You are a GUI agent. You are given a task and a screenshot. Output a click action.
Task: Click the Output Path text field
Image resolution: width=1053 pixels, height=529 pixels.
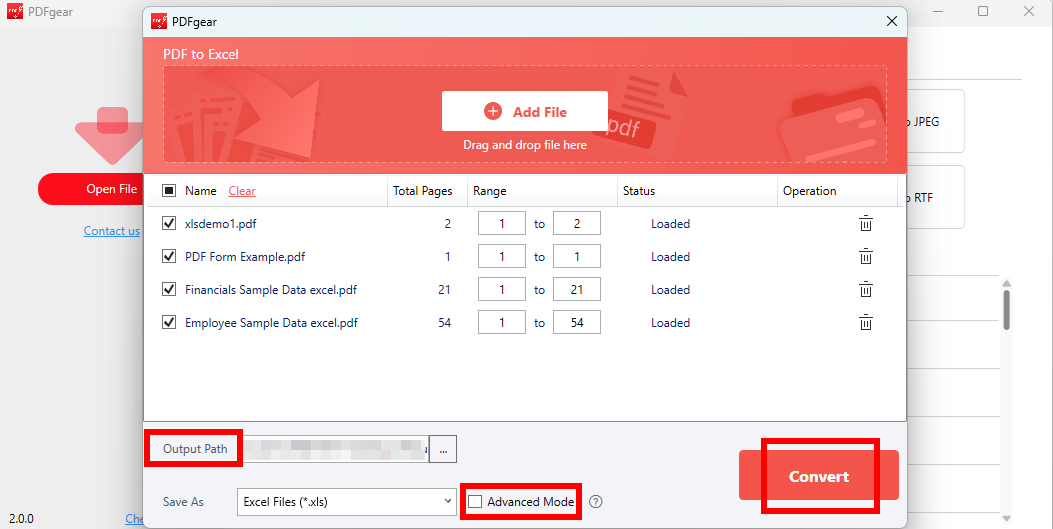pos(335,449)
